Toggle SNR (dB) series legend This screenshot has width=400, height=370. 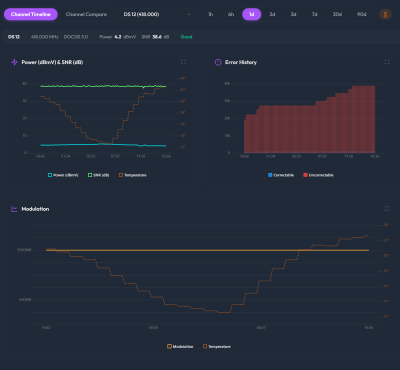[x=98, y=175]
